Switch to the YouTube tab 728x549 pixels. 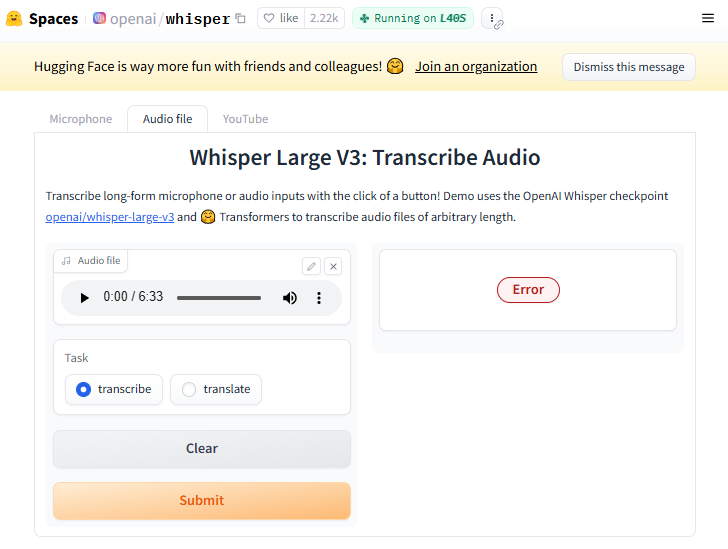tap(245, 119)
